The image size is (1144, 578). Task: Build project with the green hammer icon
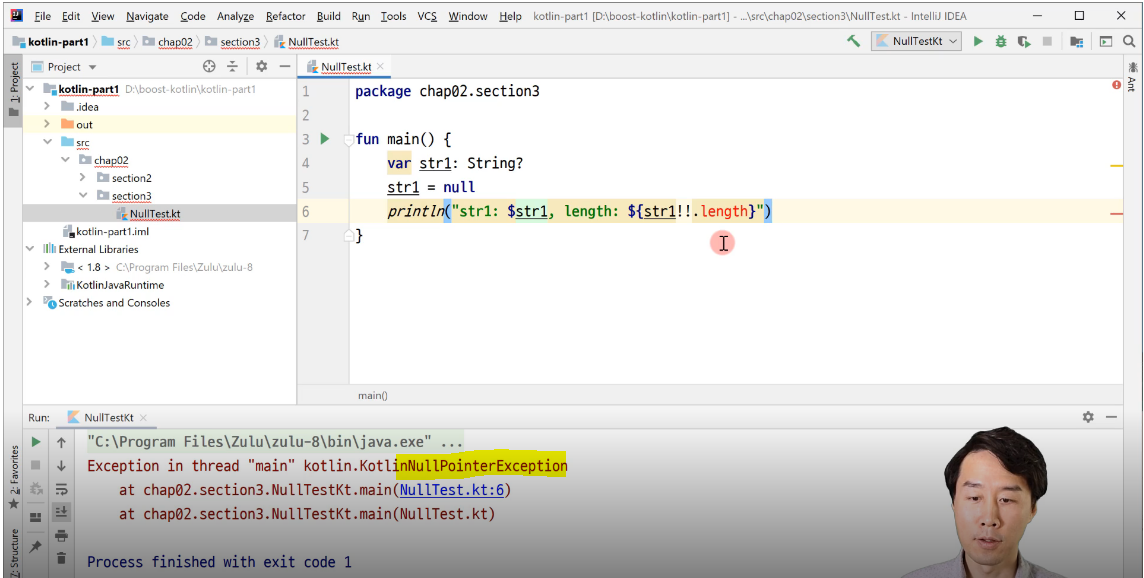pos(853,42)
